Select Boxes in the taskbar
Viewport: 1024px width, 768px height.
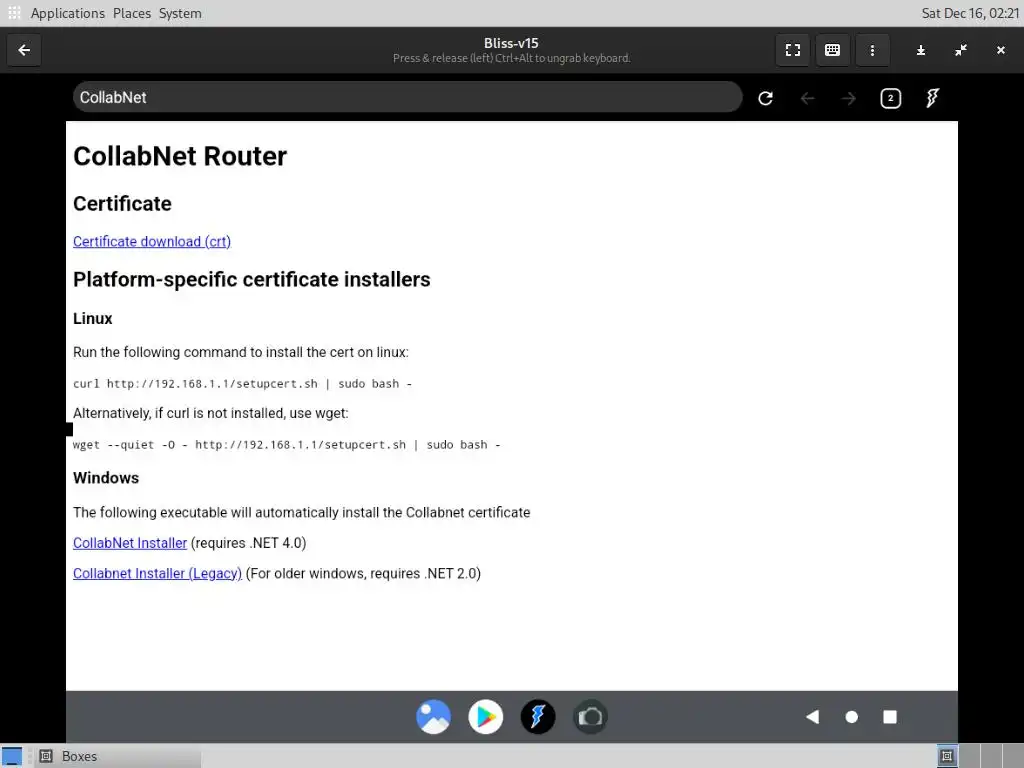118,756
